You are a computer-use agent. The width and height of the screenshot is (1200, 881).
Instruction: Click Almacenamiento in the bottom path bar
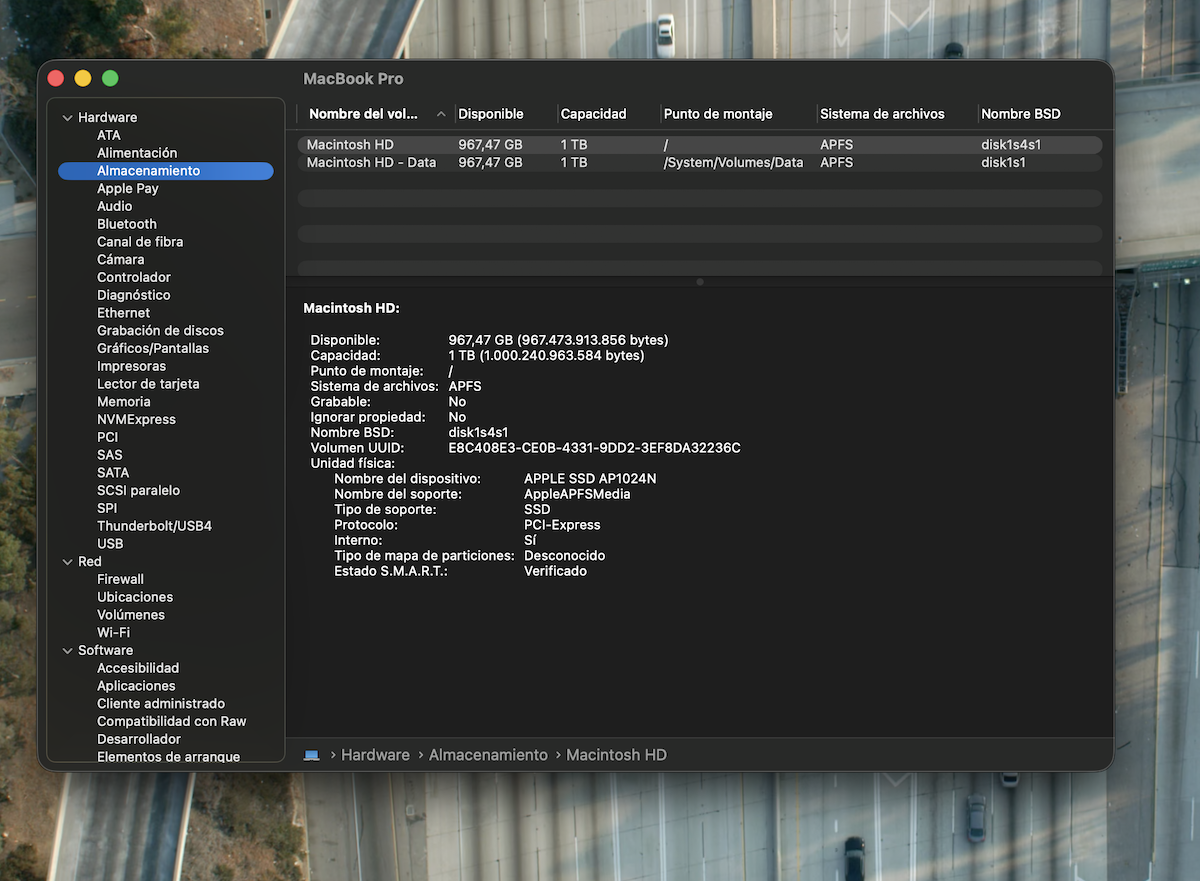tap(488, 755)
